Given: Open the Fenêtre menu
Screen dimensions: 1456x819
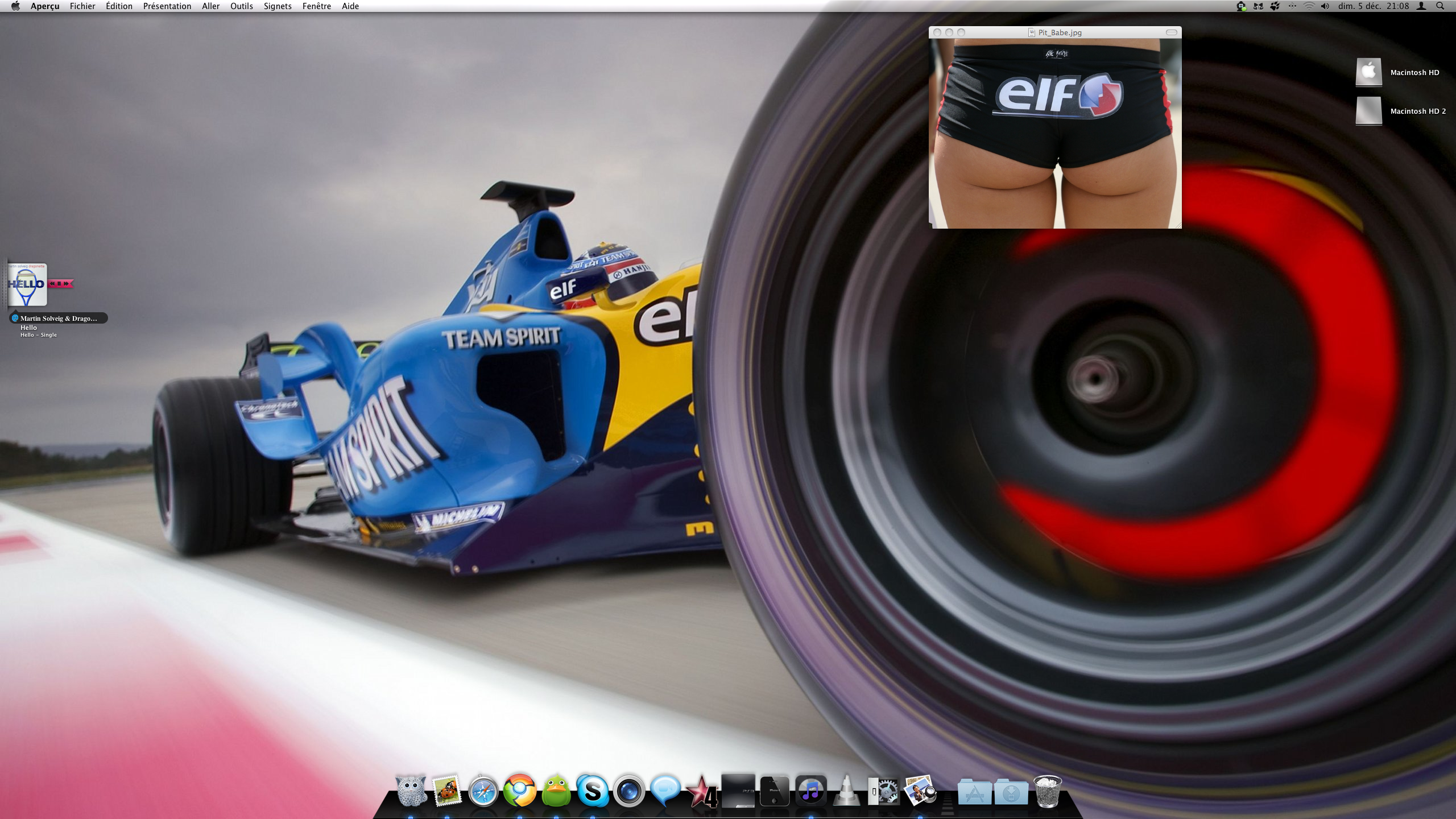Looking at the screenshot, I should pyautogui.click(x=316, y=6).
